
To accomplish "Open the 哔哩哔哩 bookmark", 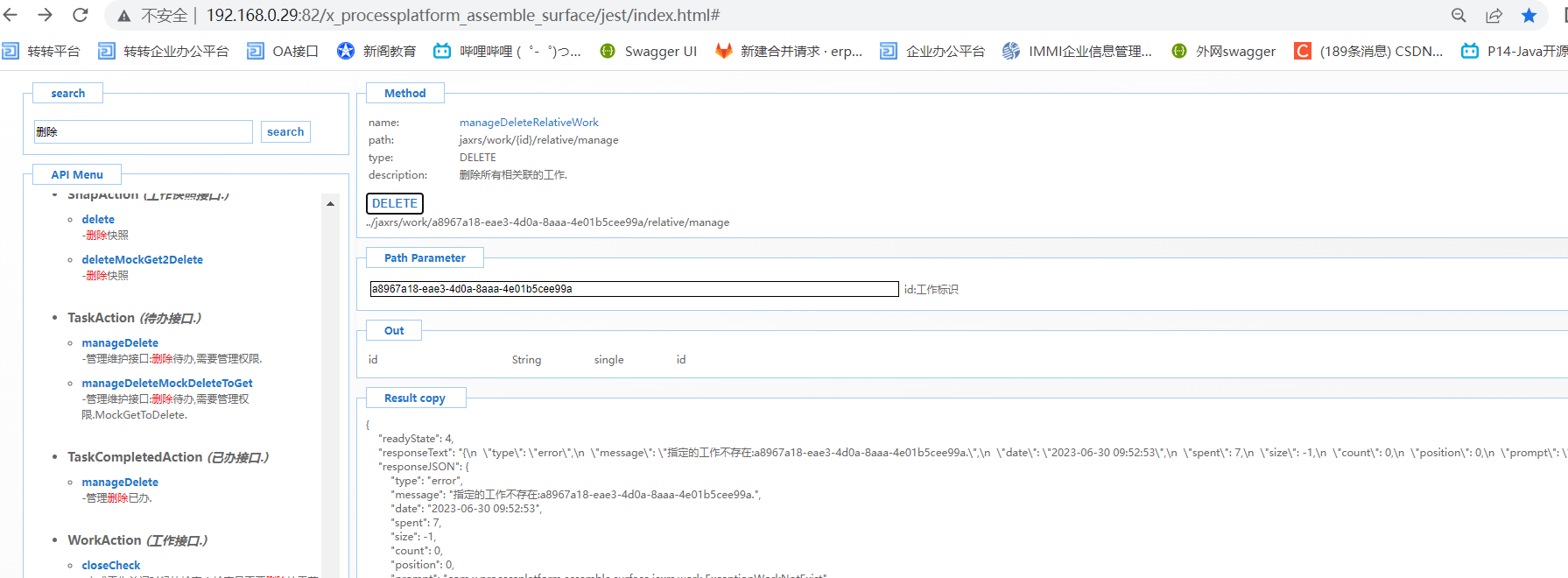I will [x=508, y=51].
